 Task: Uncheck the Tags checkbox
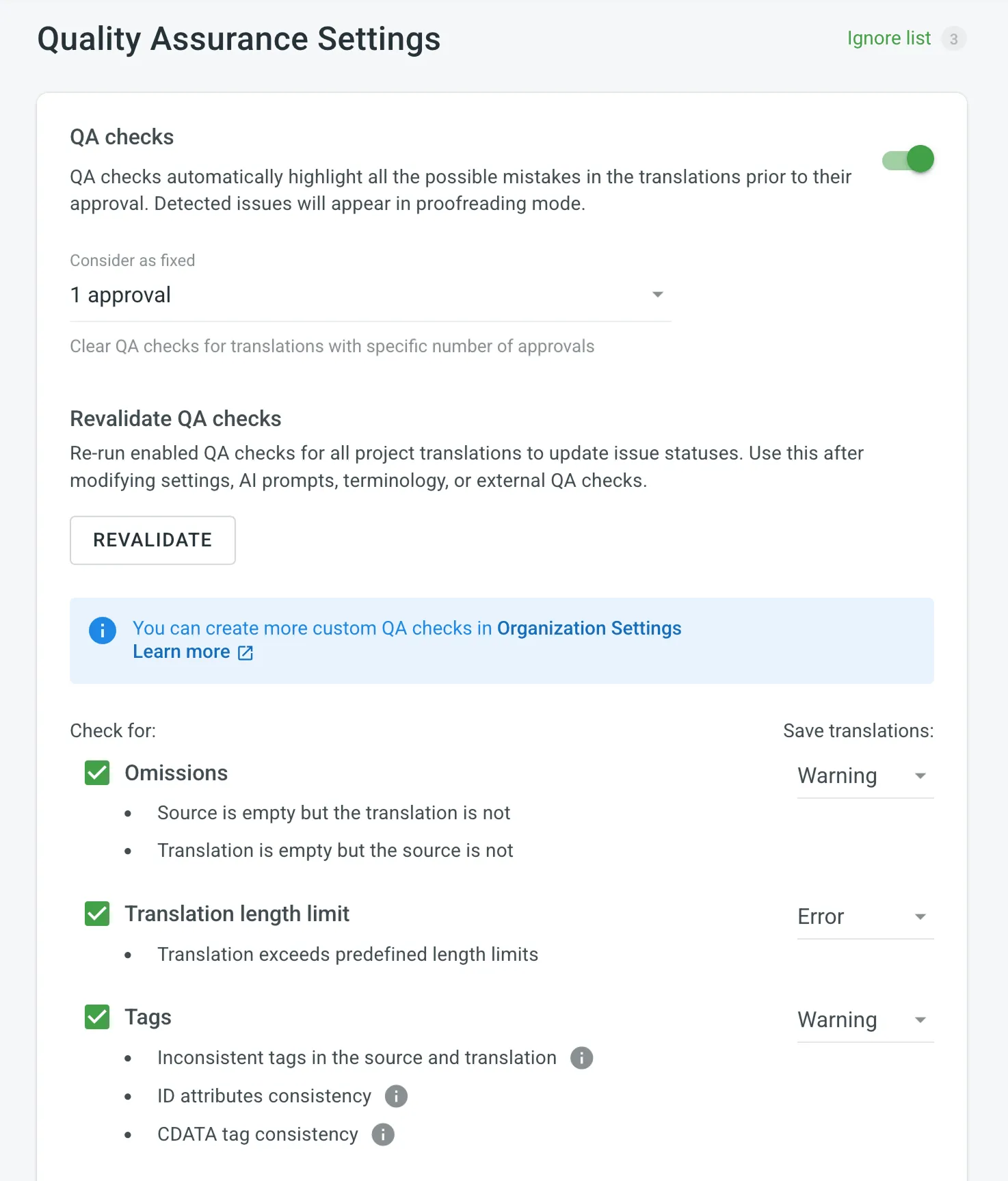pyautogui.click(x=97, y=1017)
